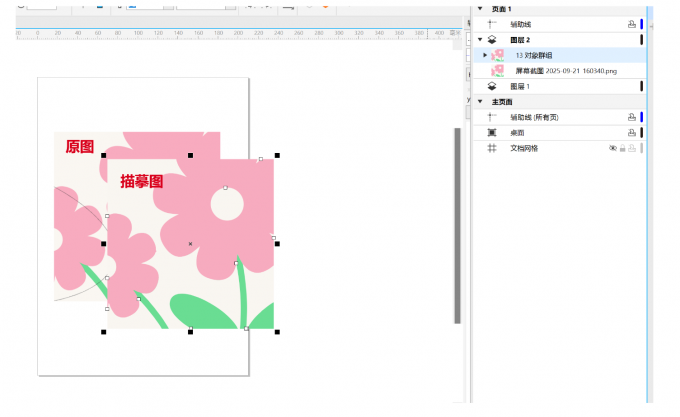Click the thumbnail of the 屏幕截图 png object
The width and height of the screenshot is (680, 417).
point(497,71)
